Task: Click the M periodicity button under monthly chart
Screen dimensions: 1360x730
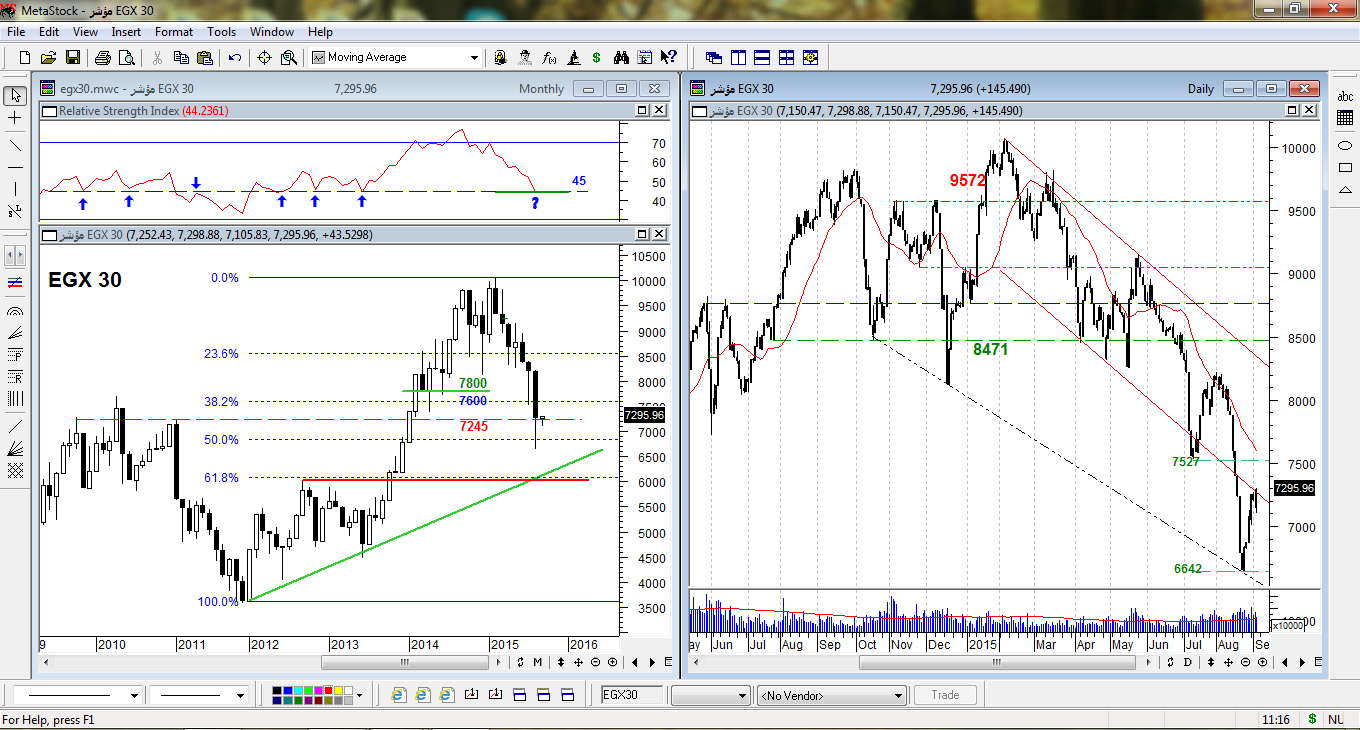Action: pyautogui.click(x=537, y=662)
